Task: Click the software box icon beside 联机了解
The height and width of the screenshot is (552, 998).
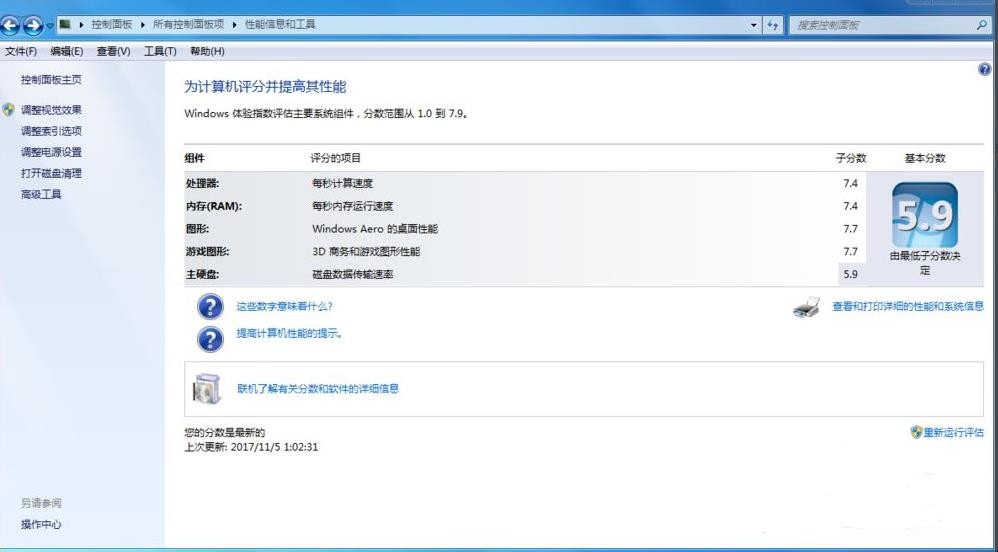Action: [207, 389]
